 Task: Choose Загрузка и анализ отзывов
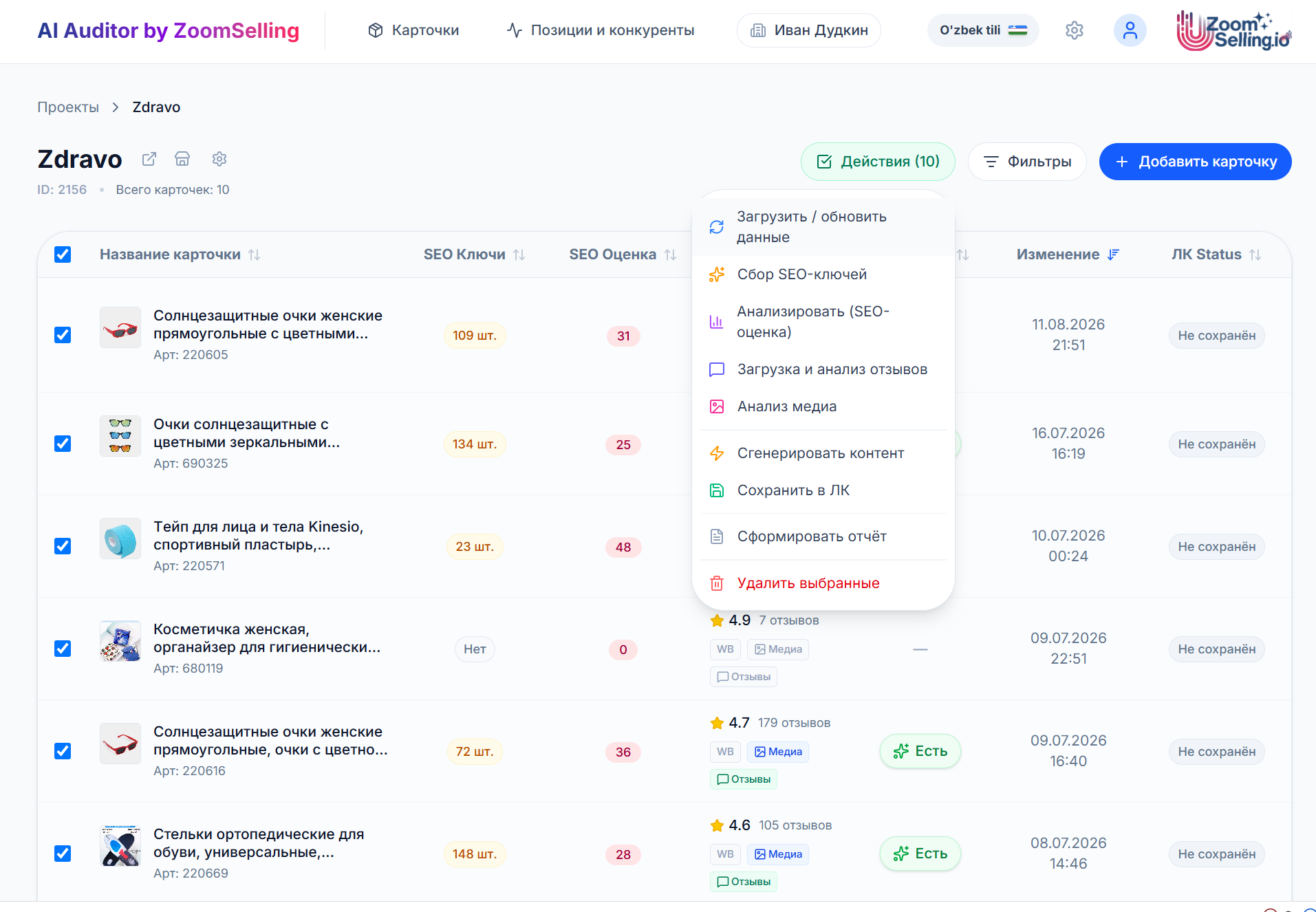point(823,369)
